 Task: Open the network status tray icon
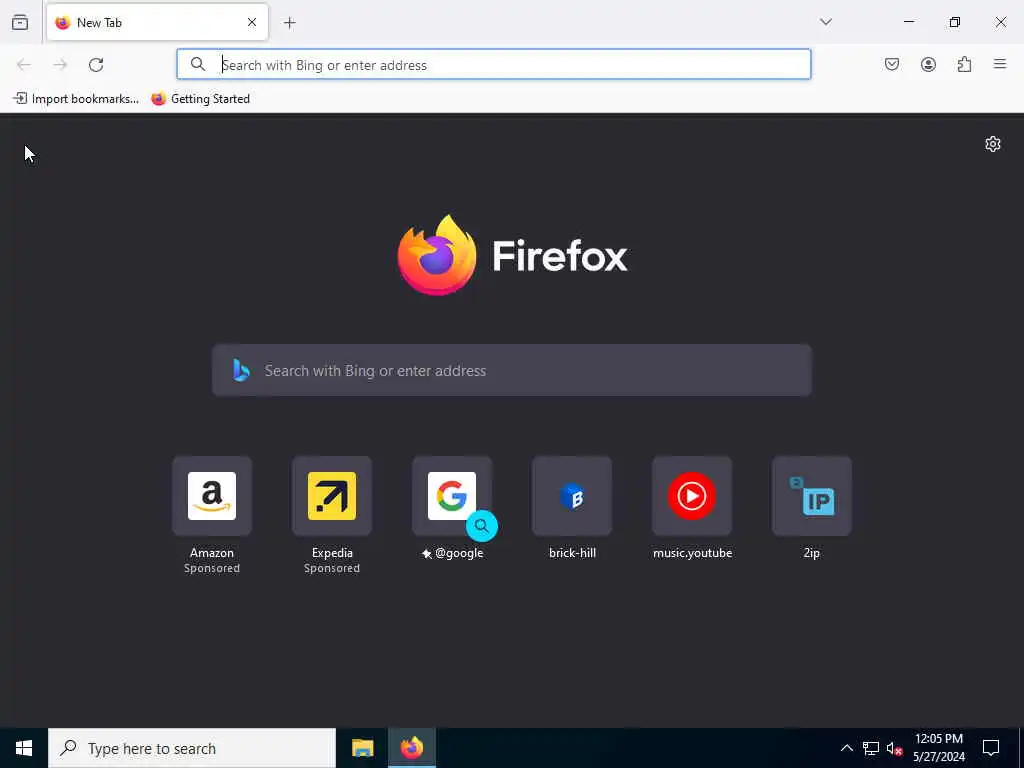(871, 748)
